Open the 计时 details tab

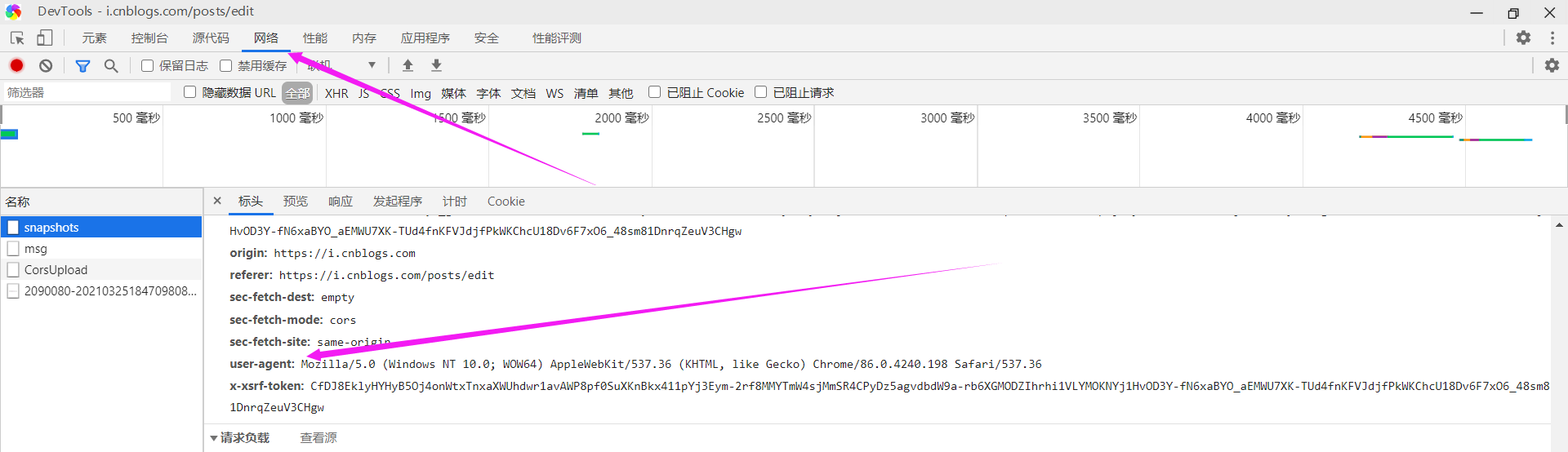point(455,201)
